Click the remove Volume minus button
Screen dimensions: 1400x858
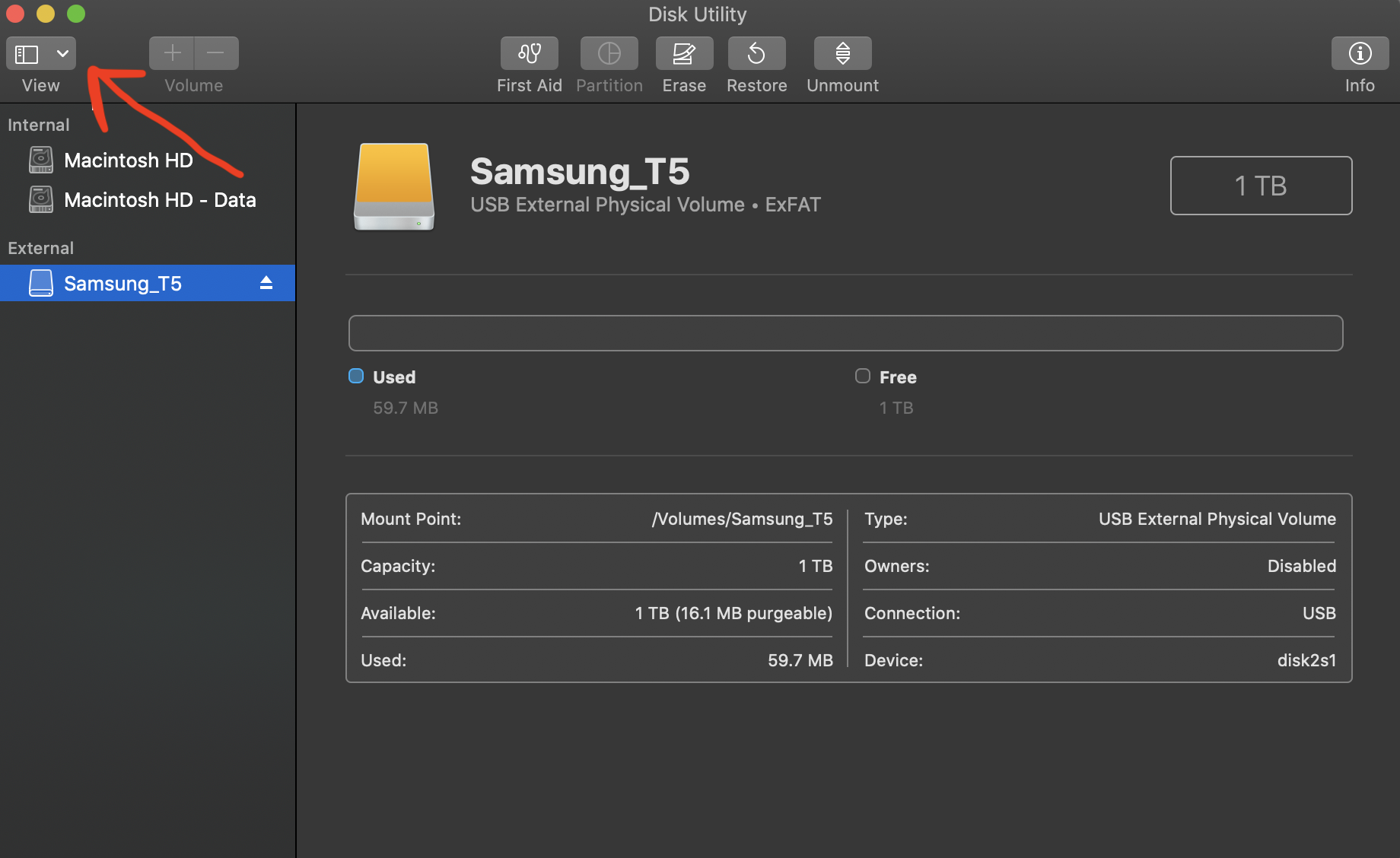[x=216, y=52]
